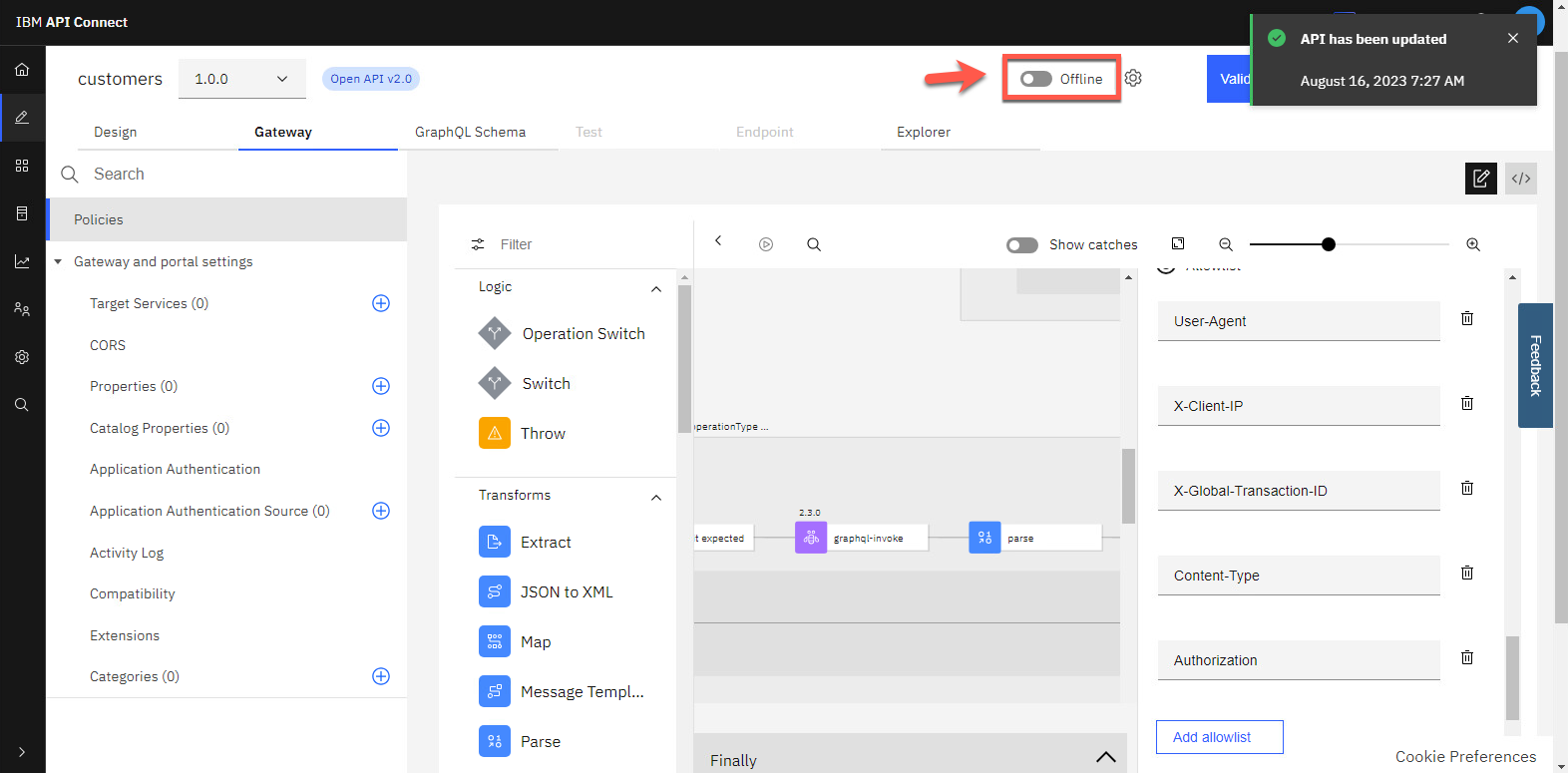
Task: Click the source code view icon
Action: pyautogui.click(x=1520, y=179)
